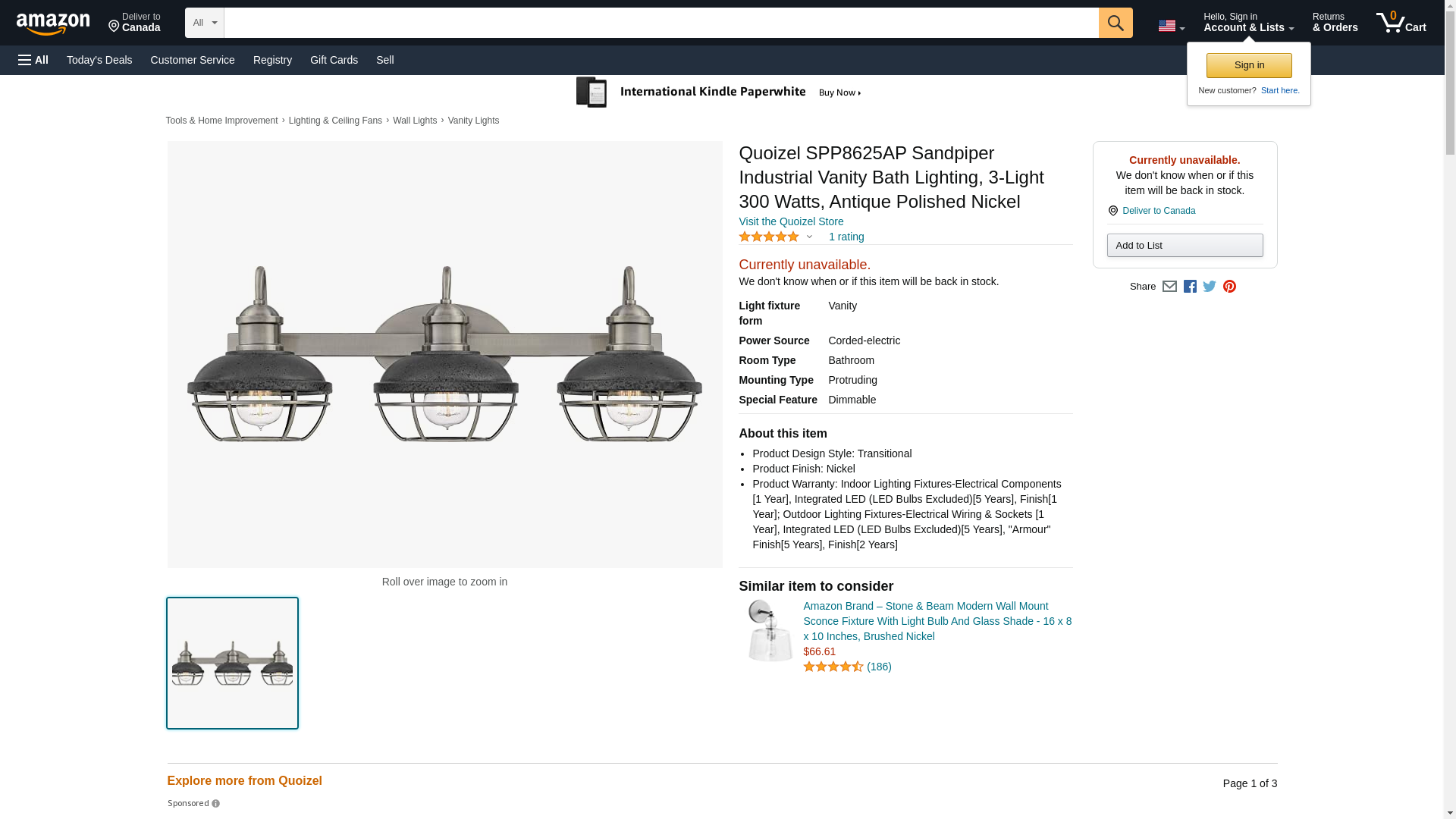This screenshot has width=1456, height=819.
Task: Expand the star rating breakdown arrow
Action: (x=809, y=237)
